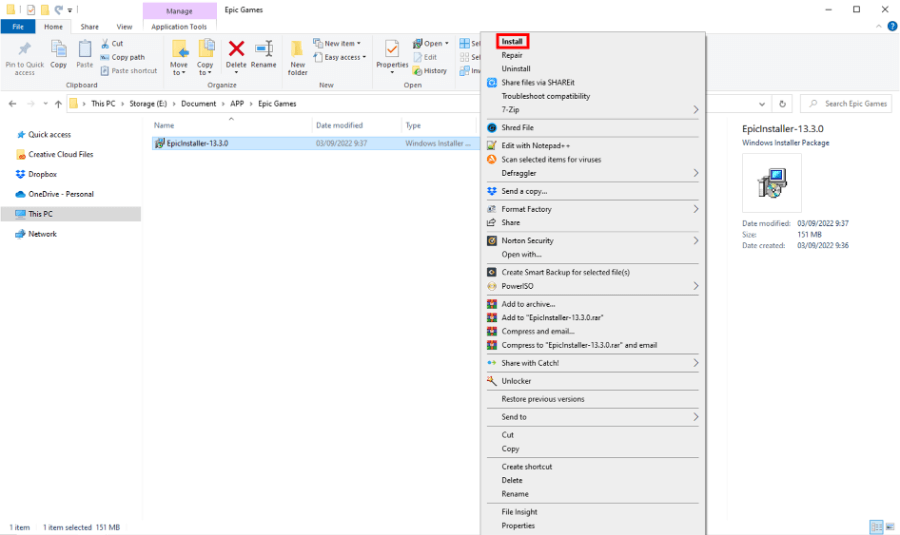Expand the PowerISO submenu
The height and width of the screenshot is (535, 900).
point(593,286)
